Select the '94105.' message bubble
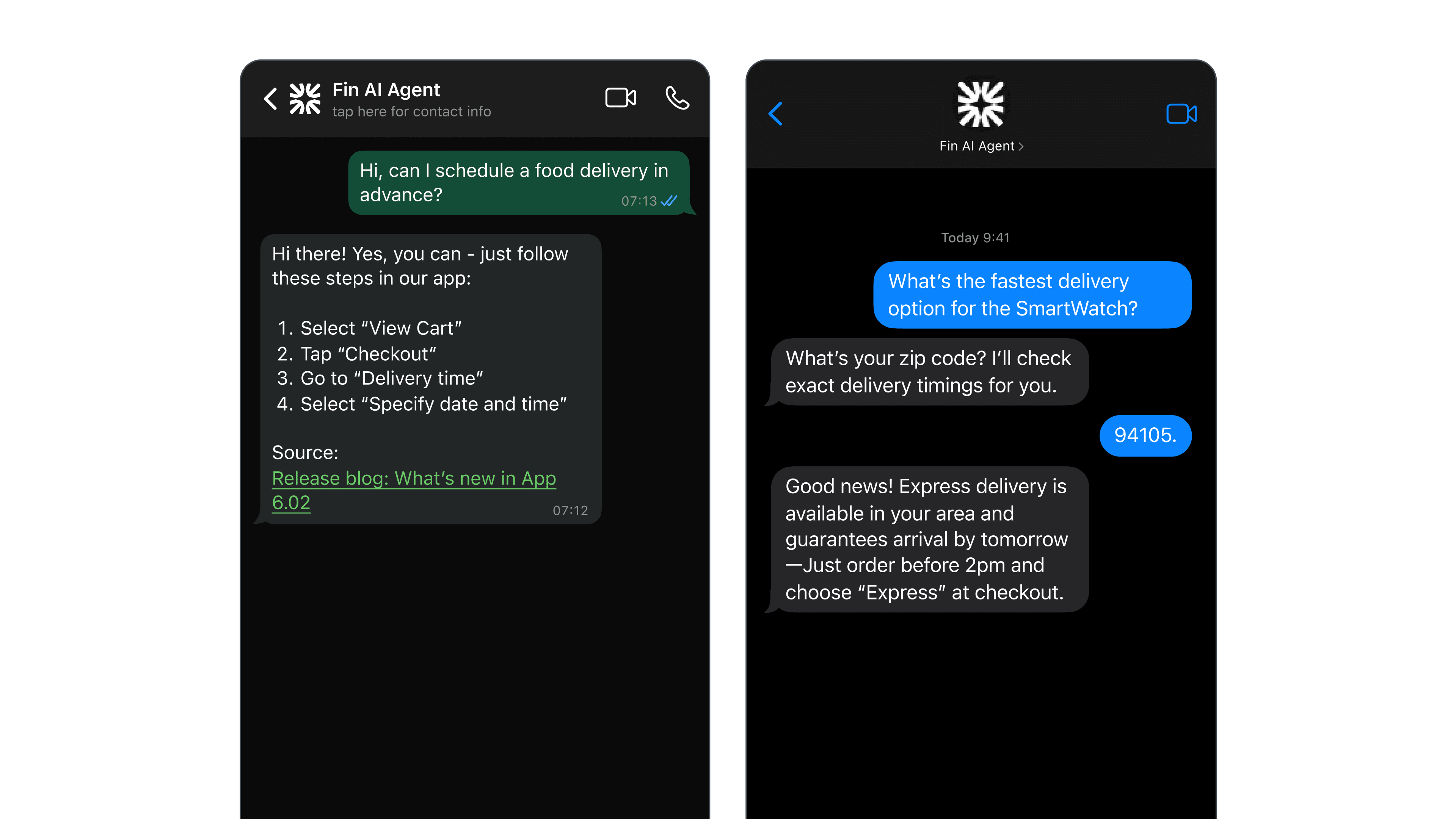Screen dimensions: 1456x819 (1145, 435)
